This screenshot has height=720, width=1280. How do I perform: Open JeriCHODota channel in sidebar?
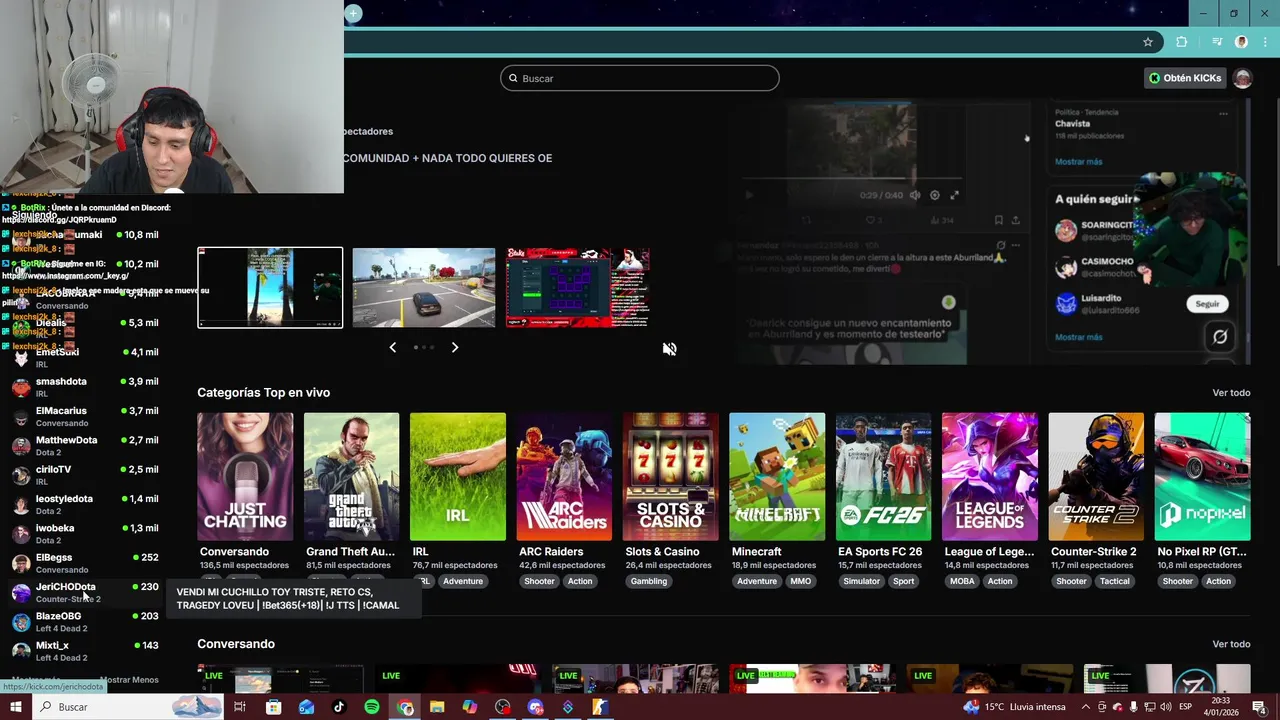click(x=85, y=592)
